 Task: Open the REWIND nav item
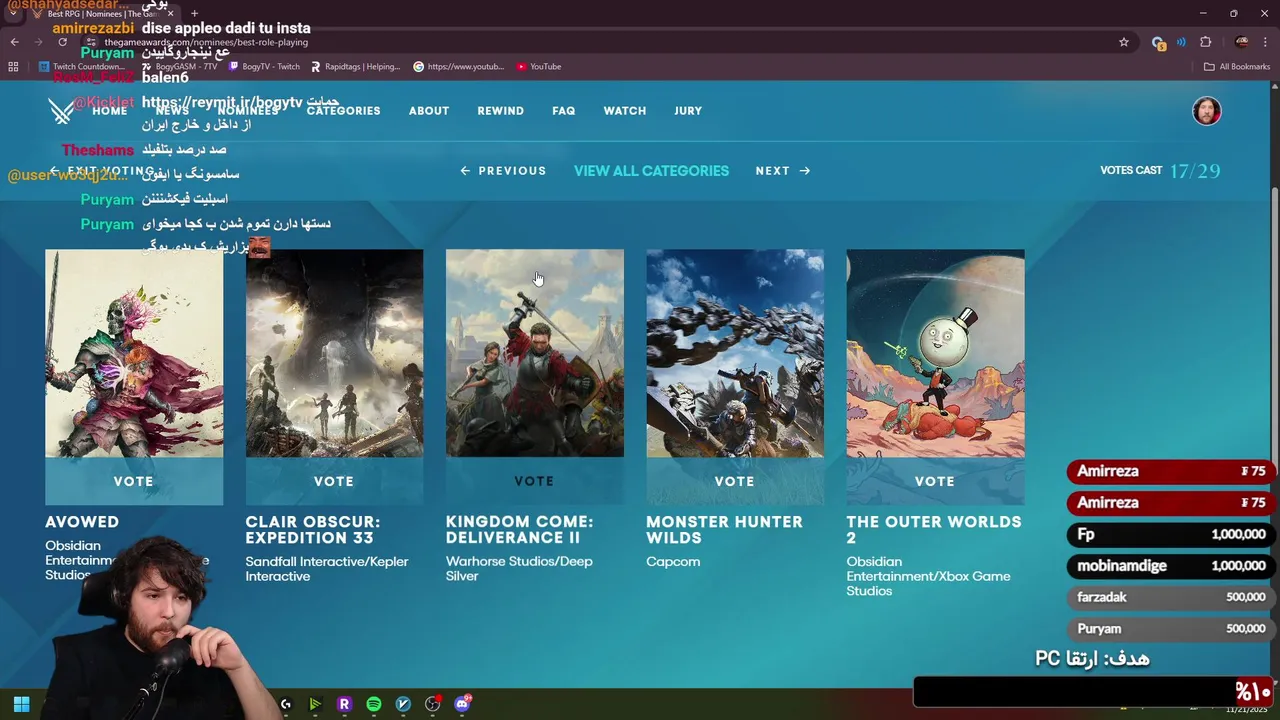(501, 111)
